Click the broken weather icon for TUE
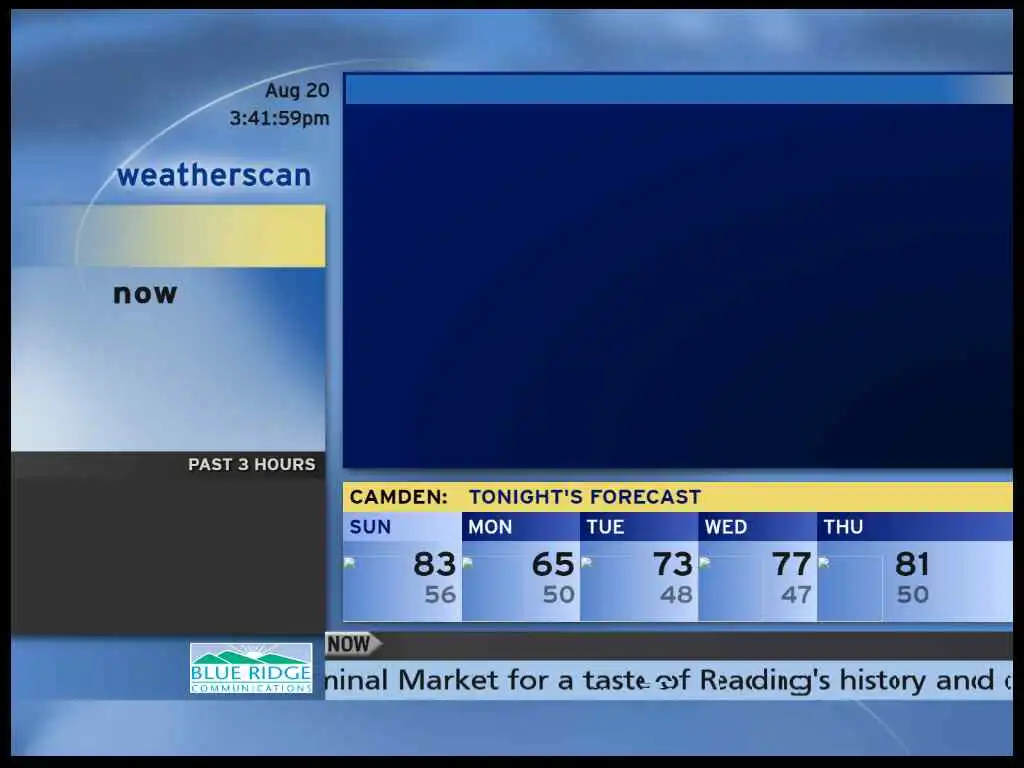1024x768 pixels. [x=587, y=563]
